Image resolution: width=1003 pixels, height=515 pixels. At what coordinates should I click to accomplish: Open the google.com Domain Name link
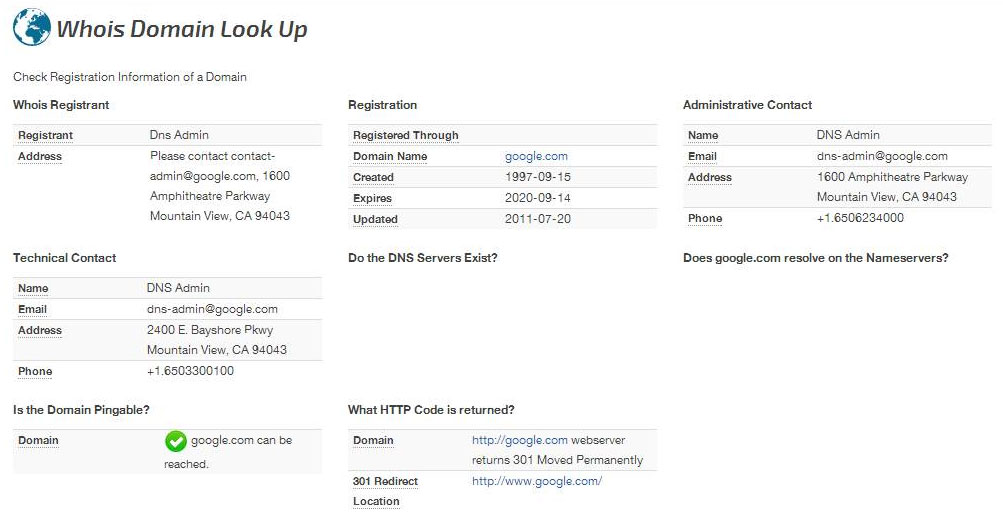(x=536, y=156)
